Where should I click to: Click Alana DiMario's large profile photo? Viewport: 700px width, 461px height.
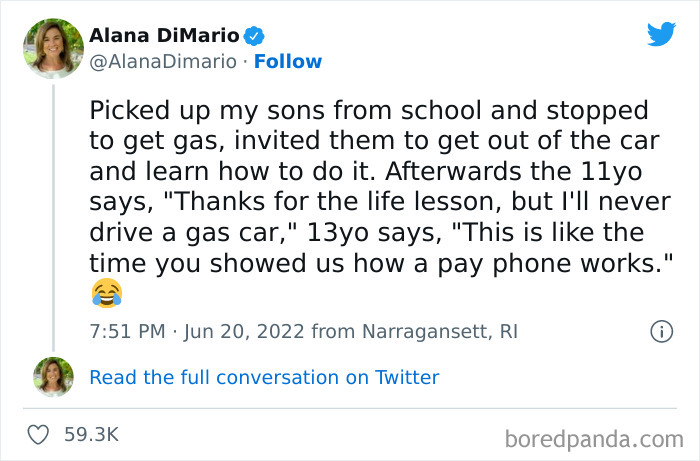pyautogui.click(x=53, y=48)
